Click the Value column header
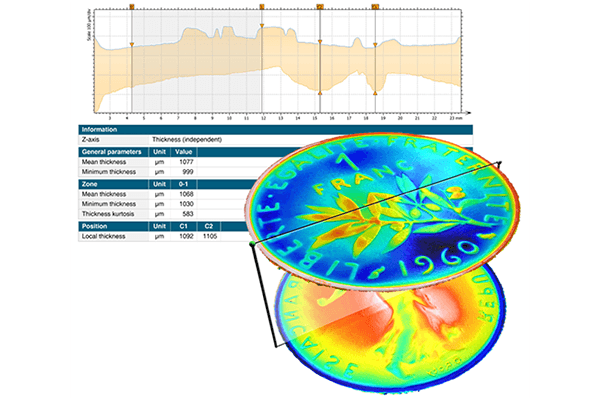600x400 pixels. 183,152
